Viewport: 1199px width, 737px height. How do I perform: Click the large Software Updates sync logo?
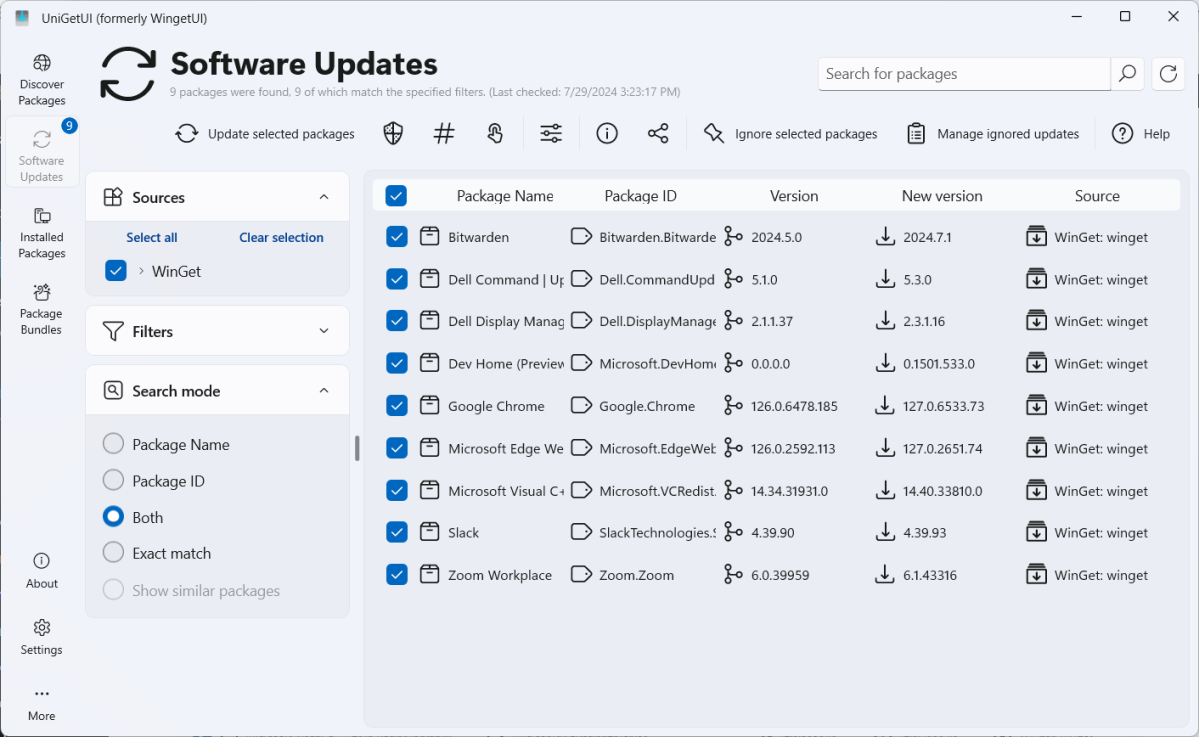point(128,73)
